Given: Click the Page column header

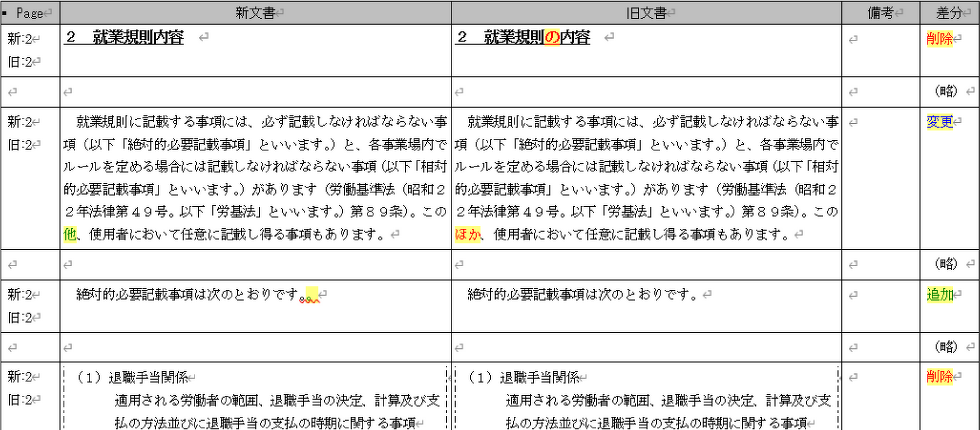Looking at the screenshot, I should pyautogui.click(x=29, y=12).
